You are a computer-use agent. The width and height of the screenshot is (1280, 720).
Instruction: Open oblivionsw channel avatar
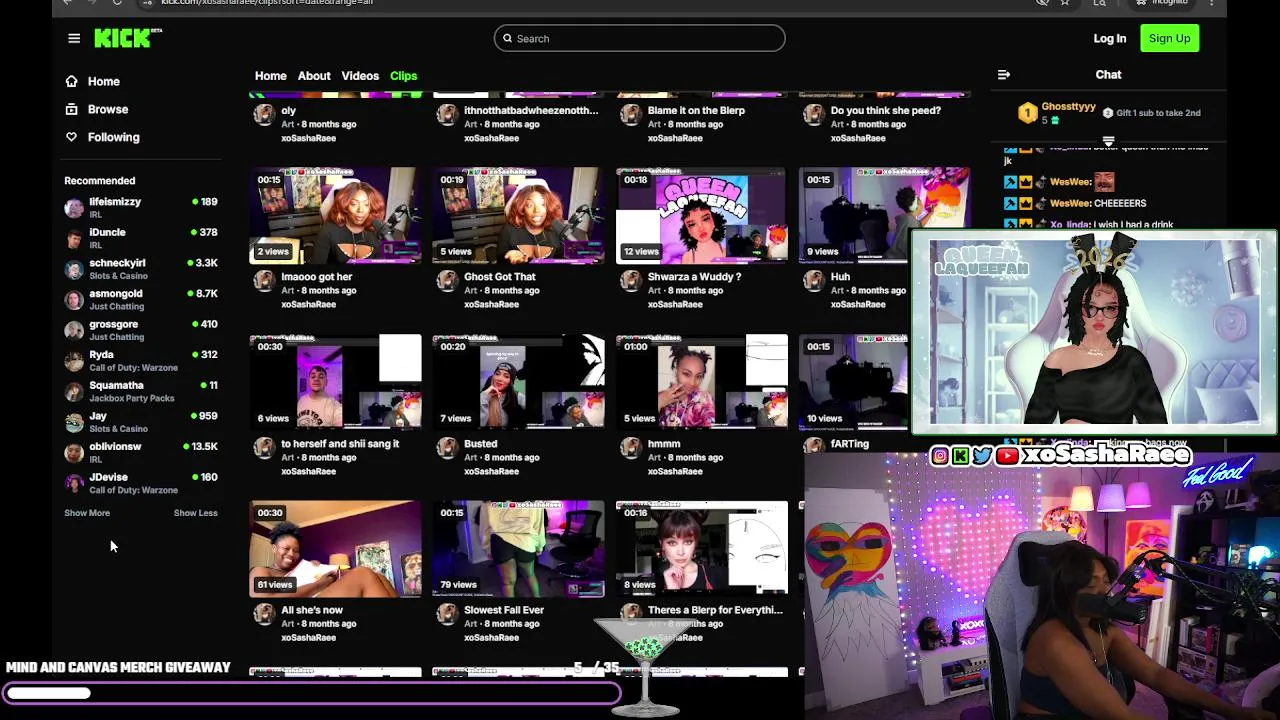tap(74, 452)
